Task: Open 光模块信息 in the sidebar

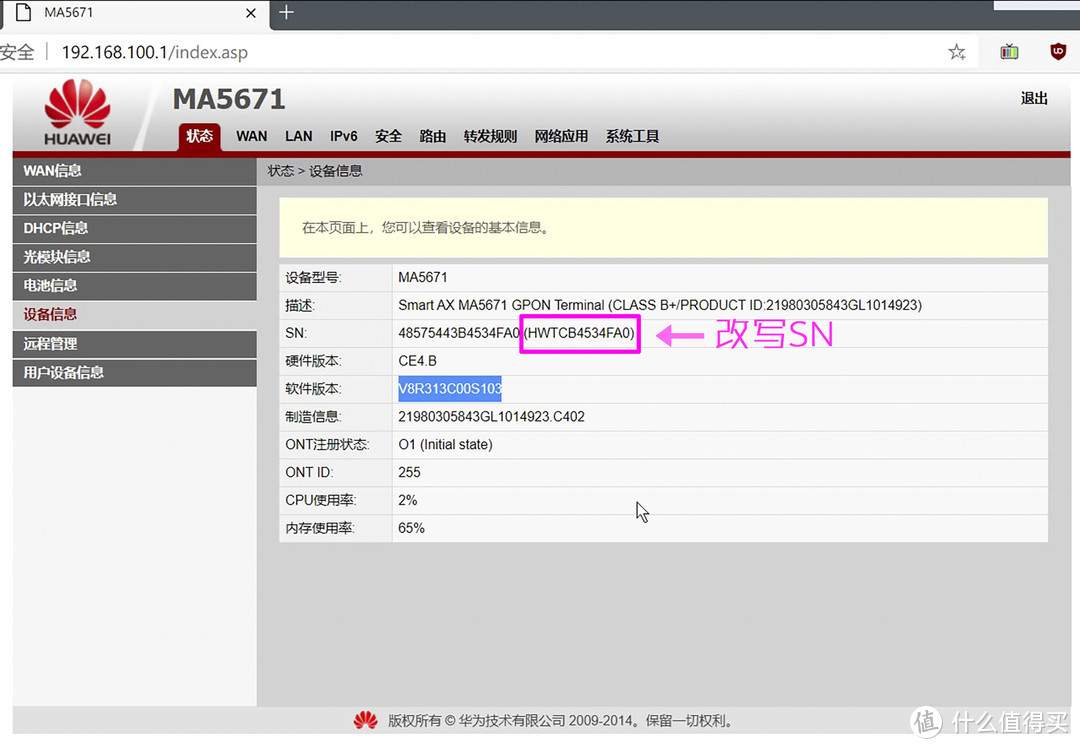Action: point(134,257)
